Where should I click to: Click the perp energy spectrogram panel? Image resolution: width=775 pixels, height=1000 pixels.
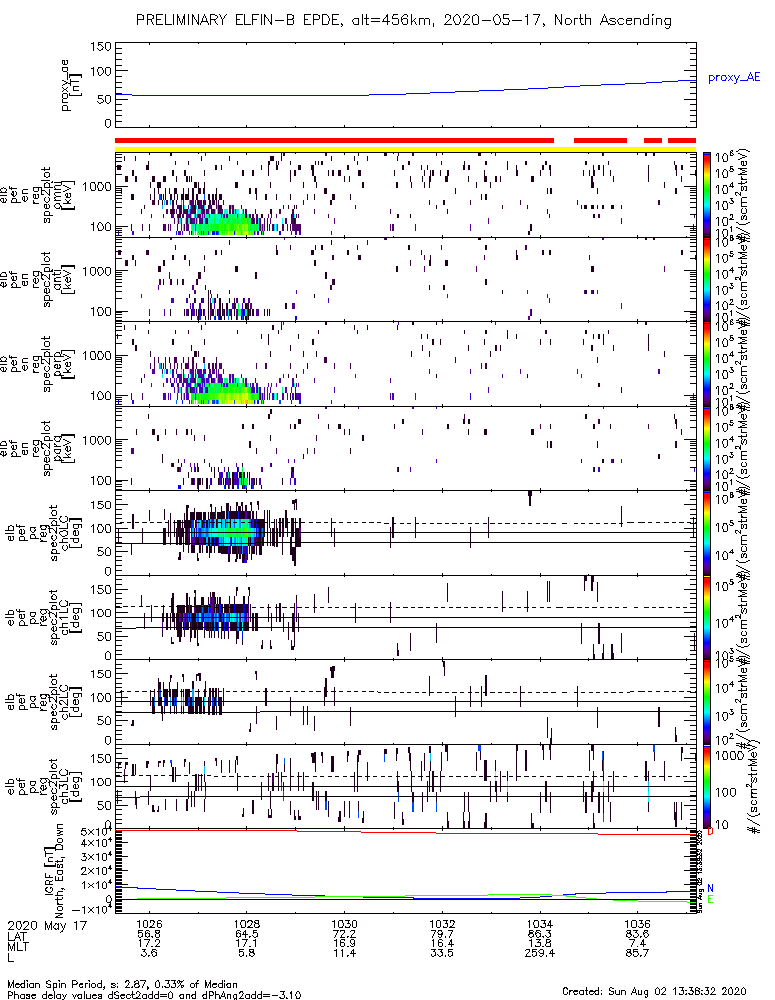pos(405,364)
